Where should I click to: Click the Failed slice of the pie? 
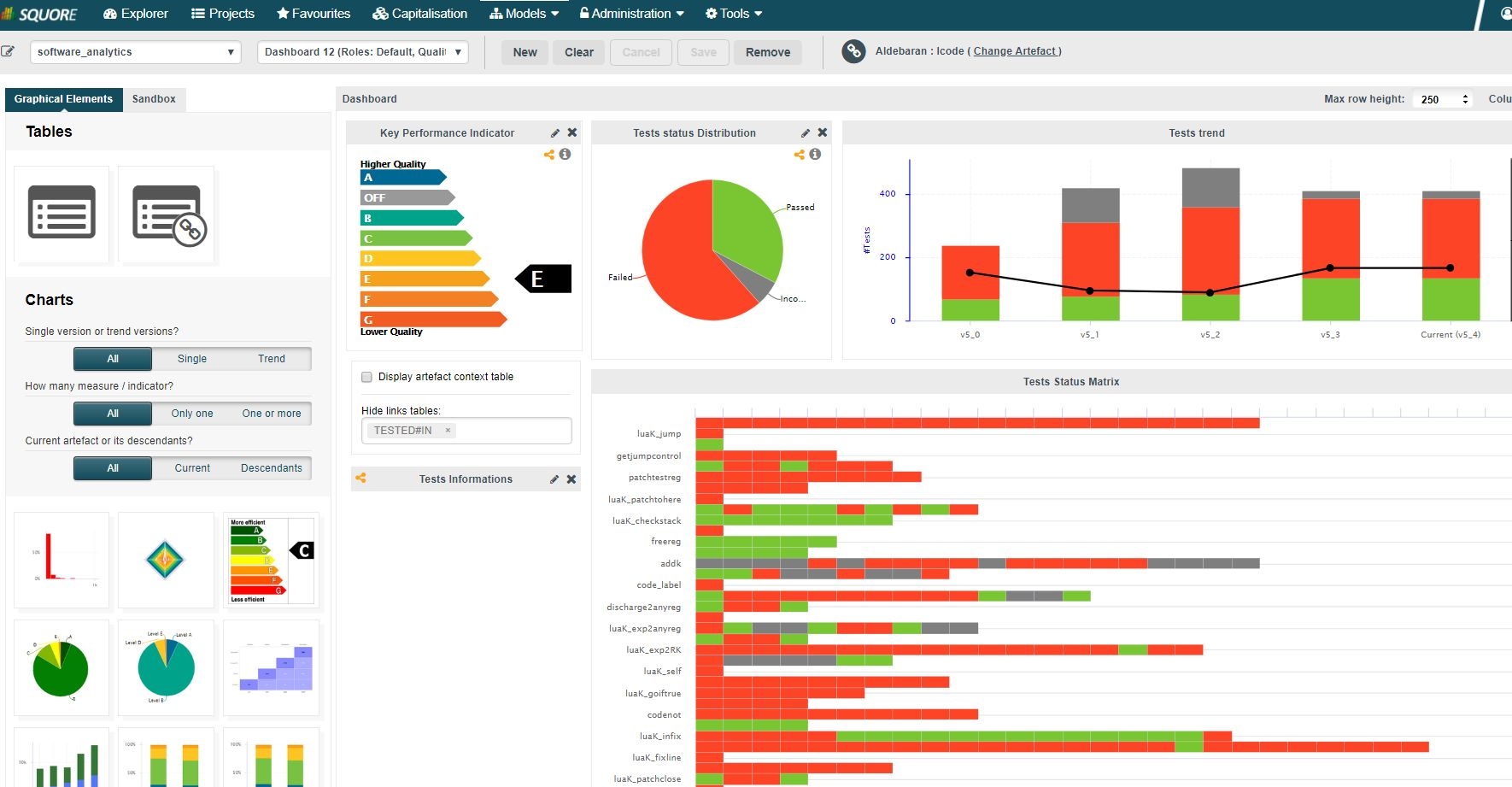679,256
